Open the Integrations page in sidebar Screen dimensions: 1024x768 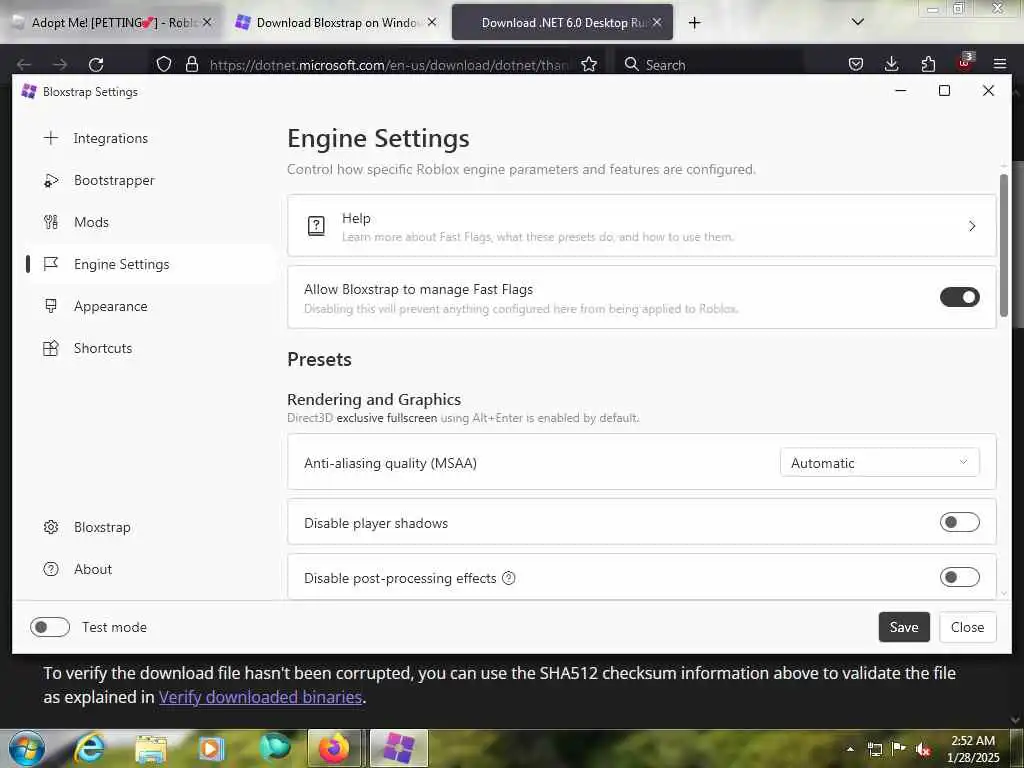(111, 138)
